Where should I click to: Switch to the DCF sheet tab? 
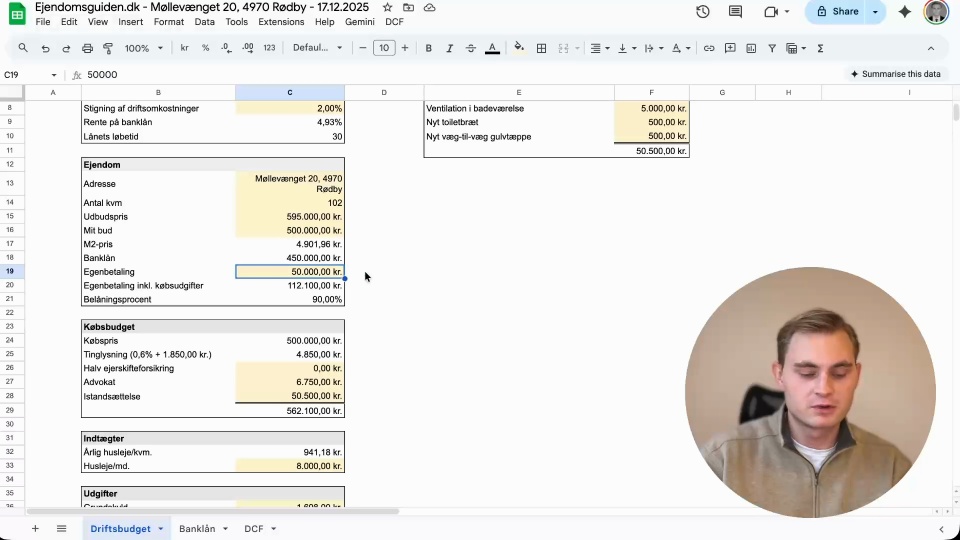coord(253,528)
